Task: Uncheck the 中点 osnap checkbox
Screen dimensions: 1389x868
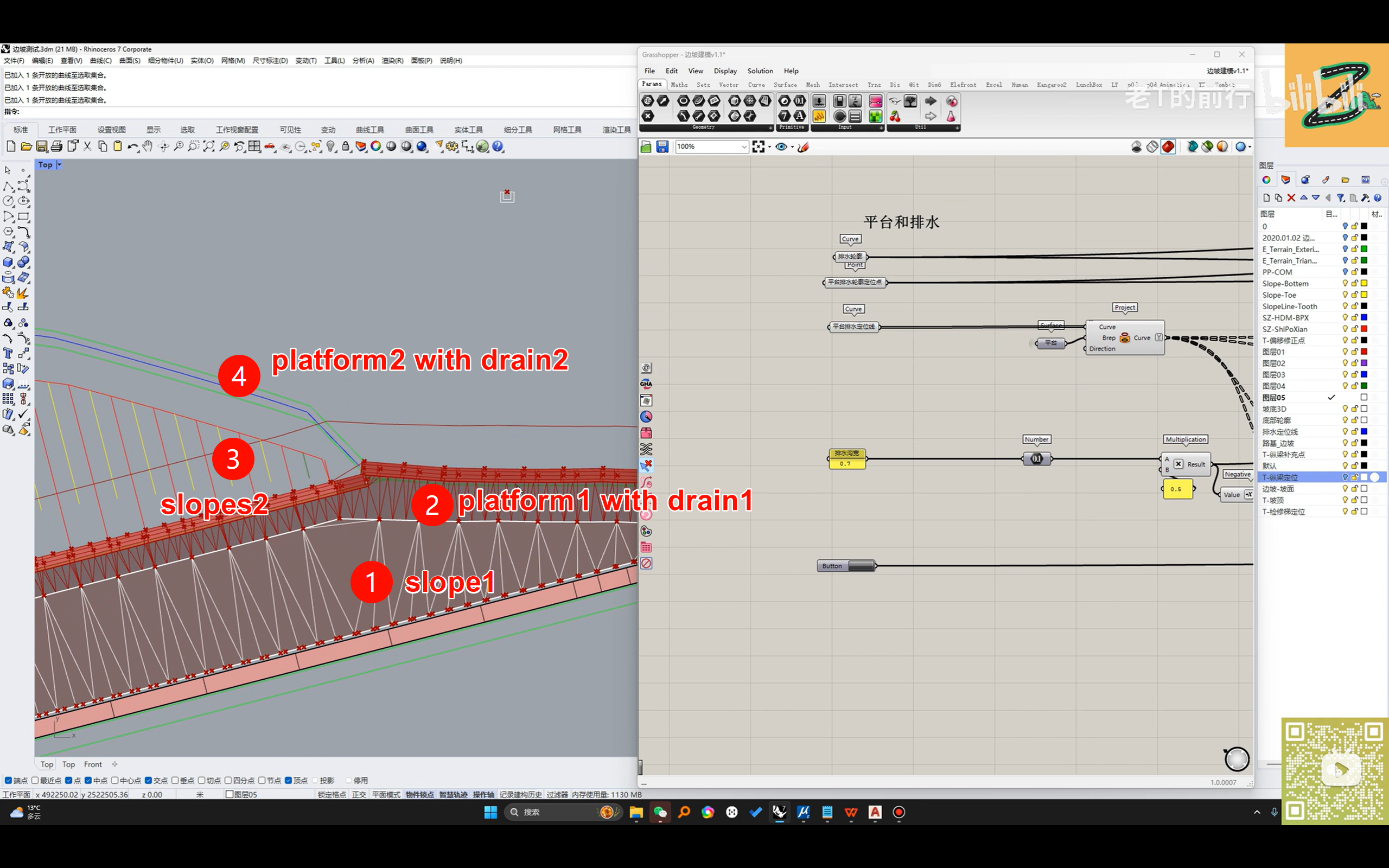Action: [88, 780]
